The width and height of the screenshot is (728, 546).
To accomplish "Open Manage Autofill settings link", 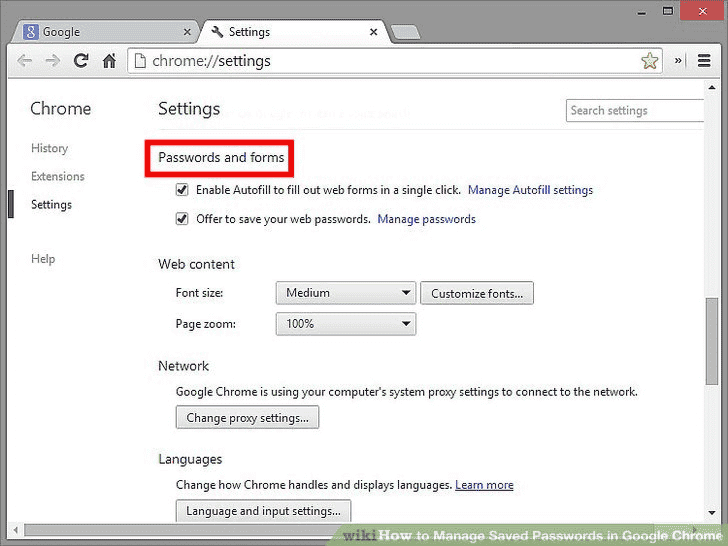I will pos(530,190).
